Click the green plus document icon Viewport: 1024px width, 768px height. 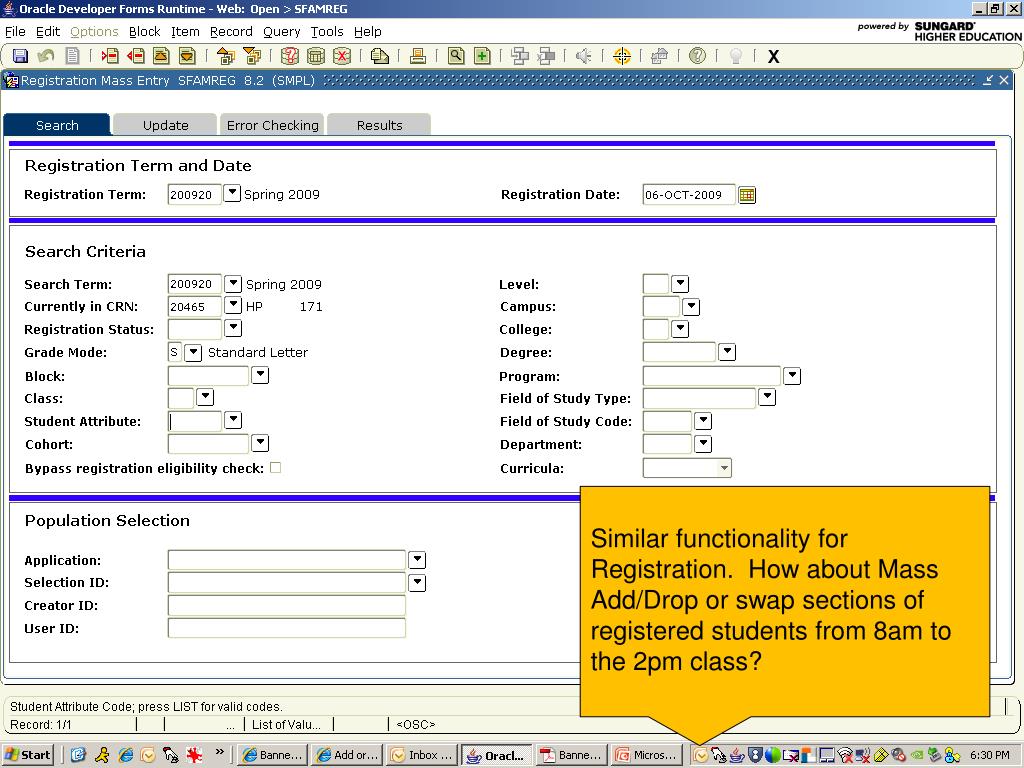point(482,56)
